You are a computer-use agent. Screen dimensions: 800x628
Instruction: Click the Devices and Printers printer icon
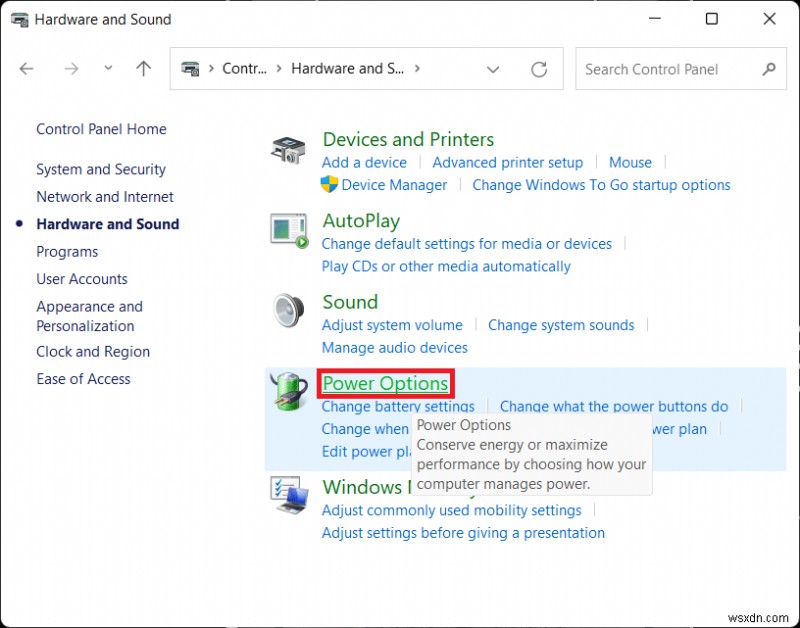point(288,148)
